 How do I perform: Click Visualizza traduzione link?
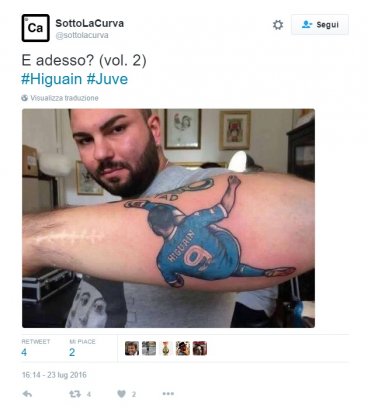(64, 98)
